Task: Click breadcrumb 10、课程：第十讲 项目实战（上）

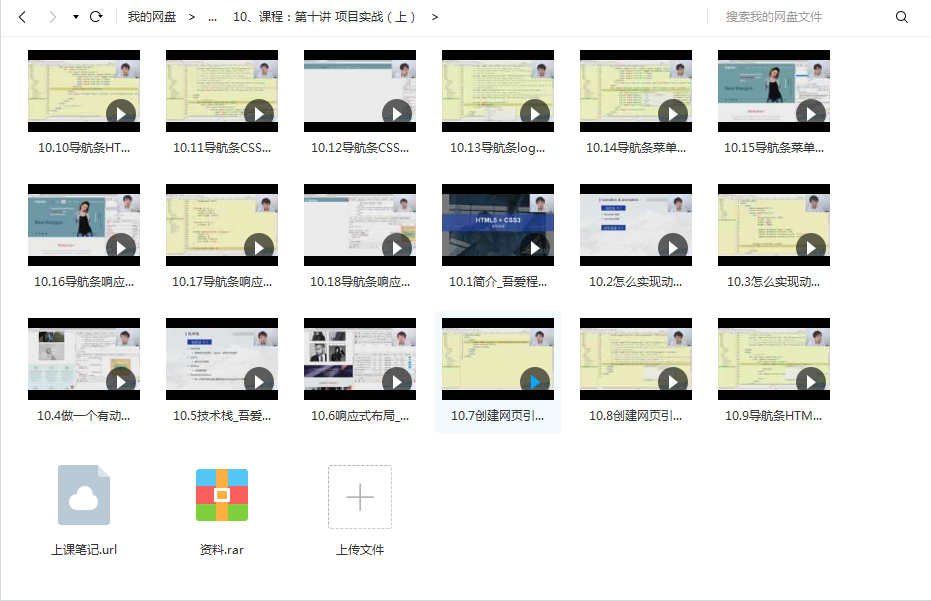Action: click(325, 17)
